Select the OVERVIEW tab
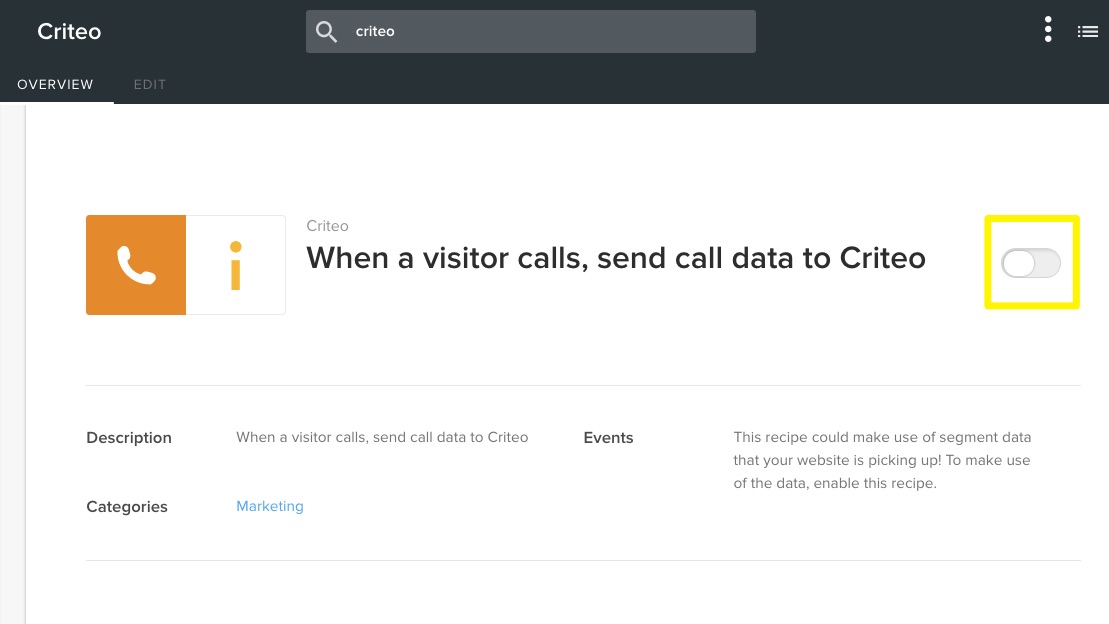This screenshot has height=624, width=1109. 55,85
